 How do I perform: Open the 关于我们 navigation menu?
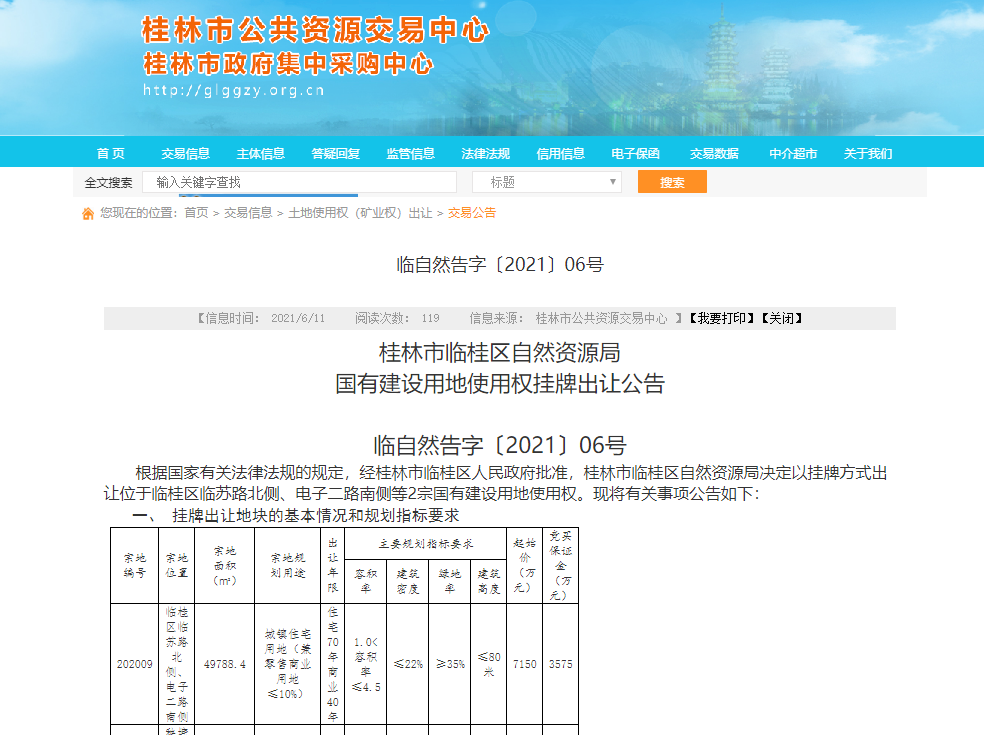coord(868,152)
